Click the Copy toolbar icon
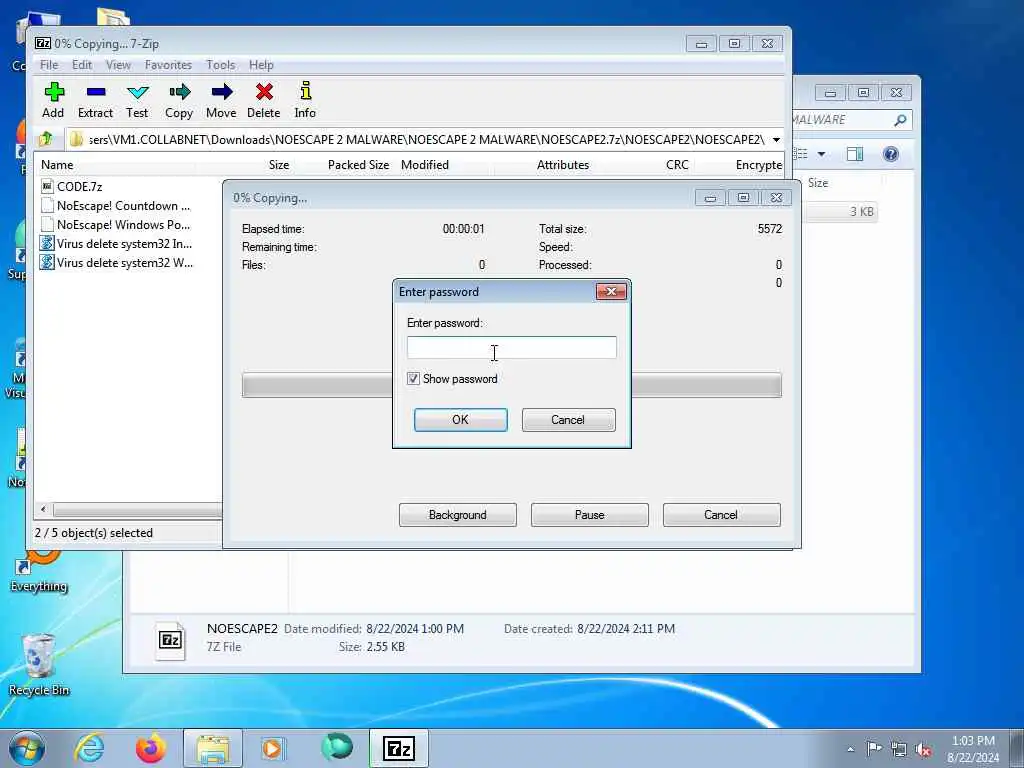Screen dimensions: 1024x768 pos(179,100)
